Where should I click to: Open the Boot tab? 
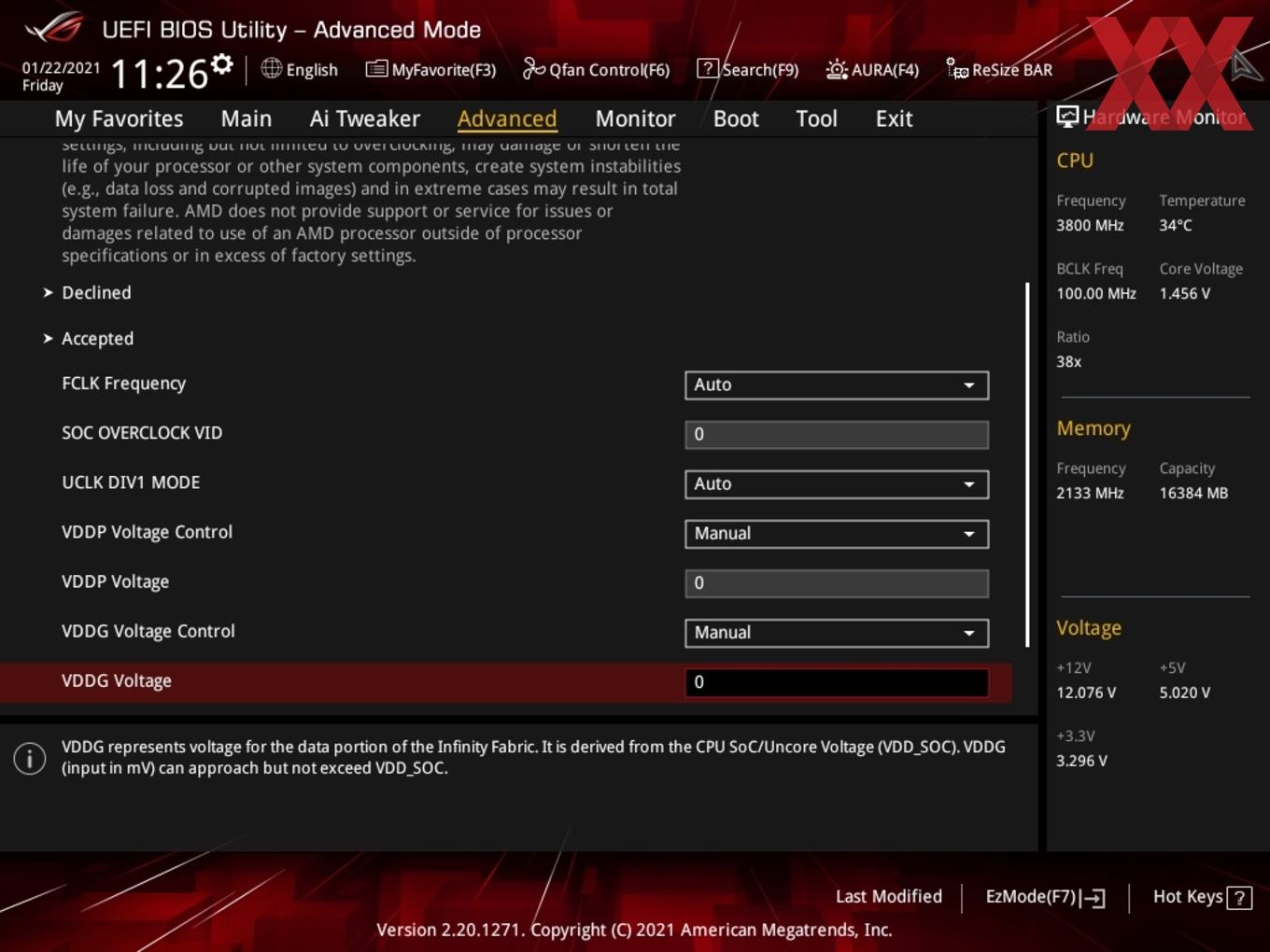point(736,119)
